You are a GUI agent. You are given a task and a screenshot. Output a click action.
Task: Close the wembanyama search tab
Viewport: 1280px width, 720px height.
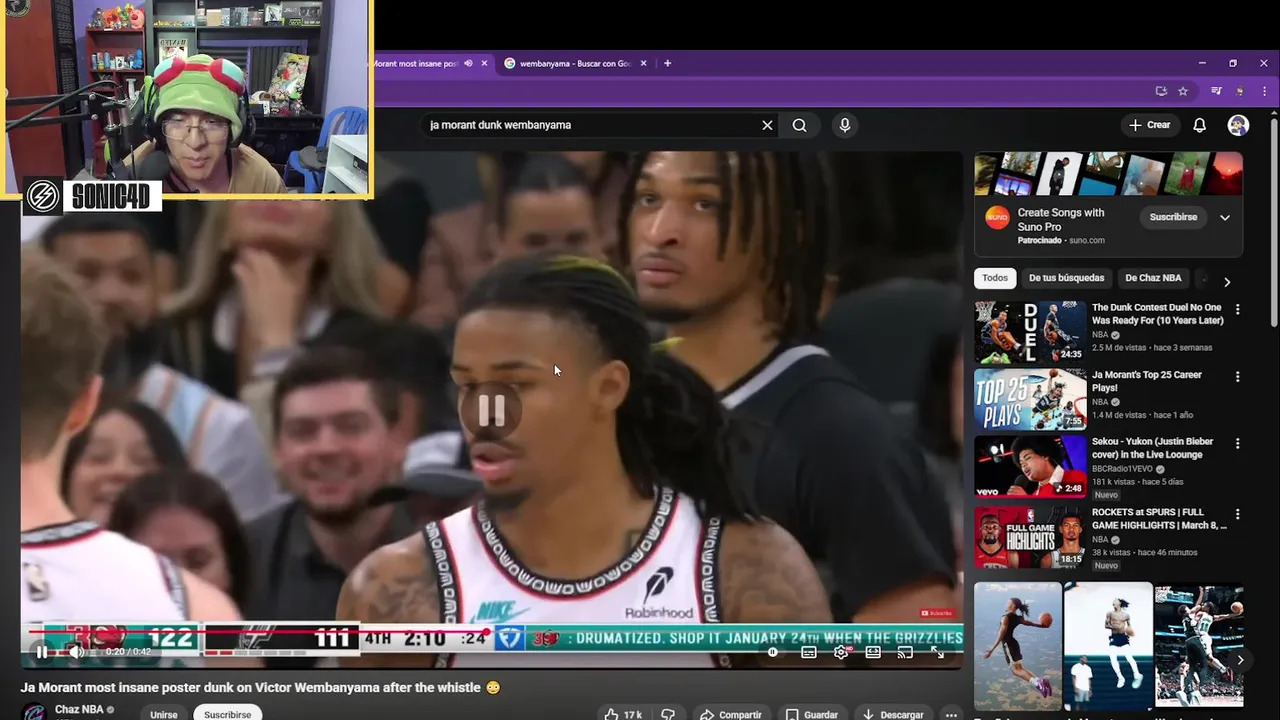click(644, 63)
